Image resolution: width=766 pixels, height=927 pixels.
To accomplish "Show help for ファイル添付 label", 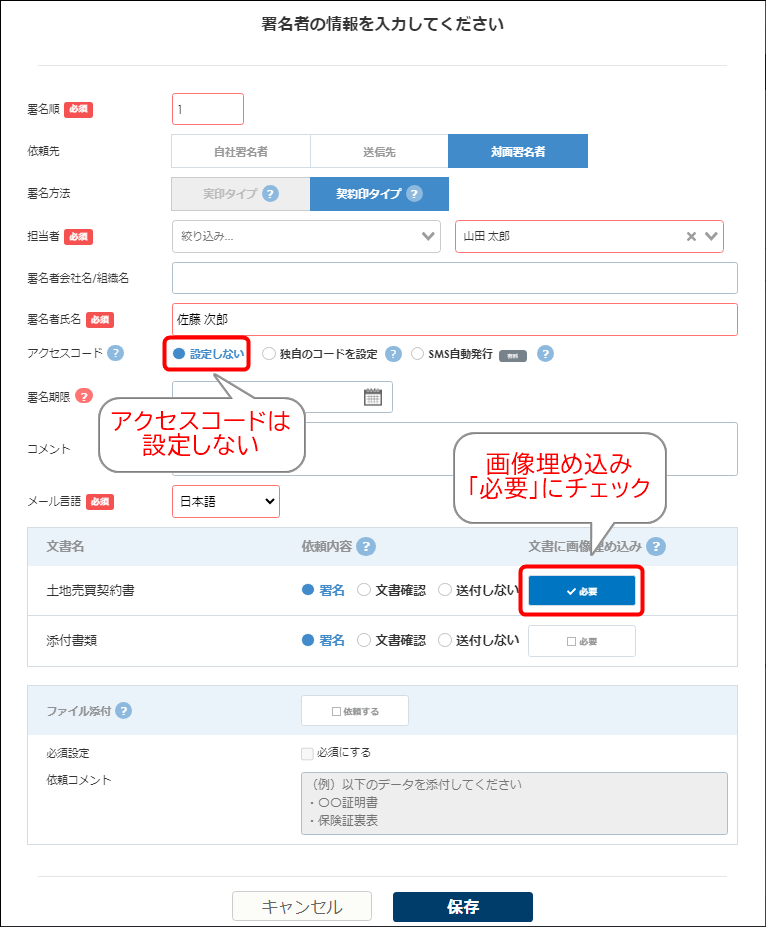I will pyautogui.click(x=124, y=711).
